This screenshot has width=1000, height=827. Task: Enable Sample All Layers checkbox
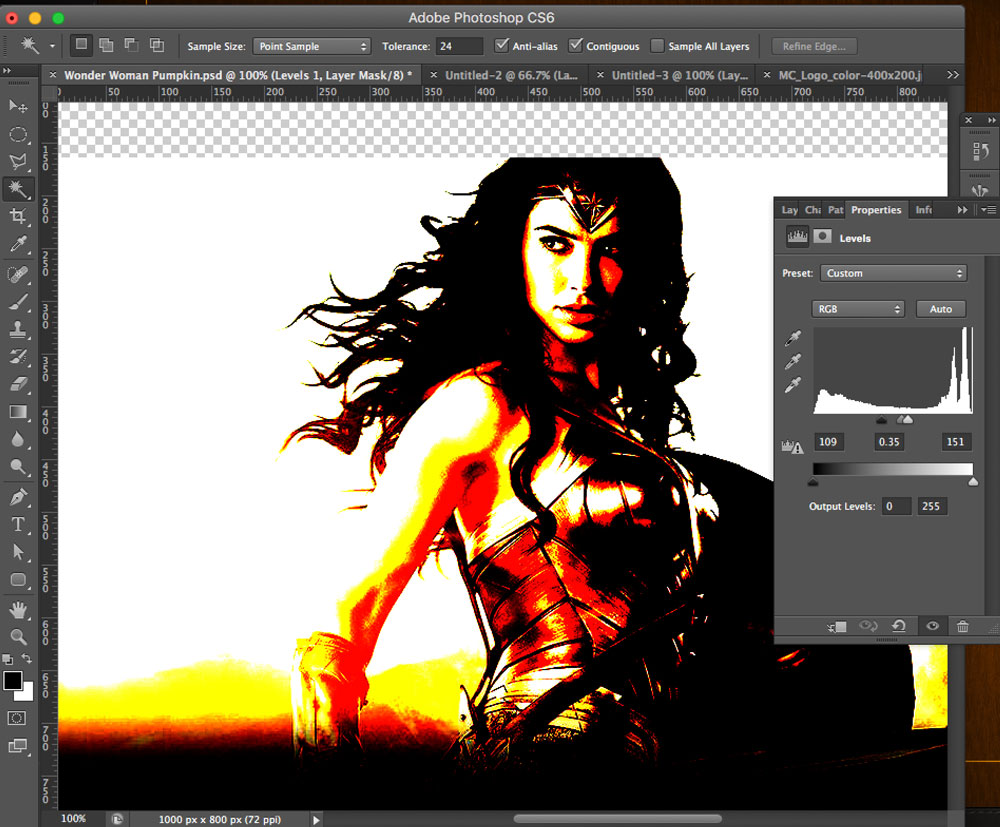[657, 46]
